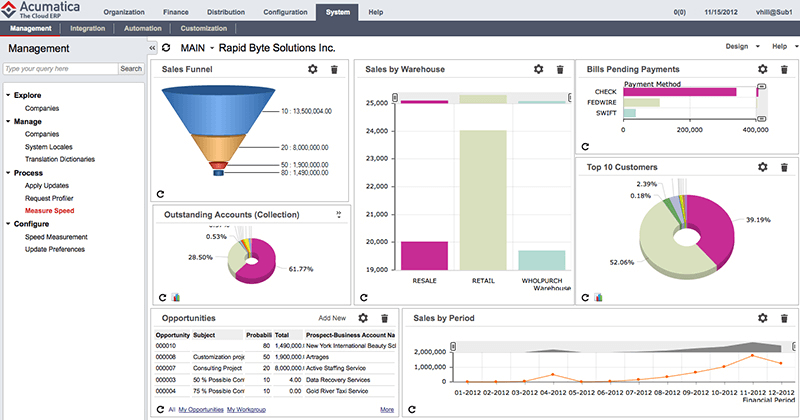800x420 pixels.
Task: Open the Help menu in top bar
Action: pos(376,12)
